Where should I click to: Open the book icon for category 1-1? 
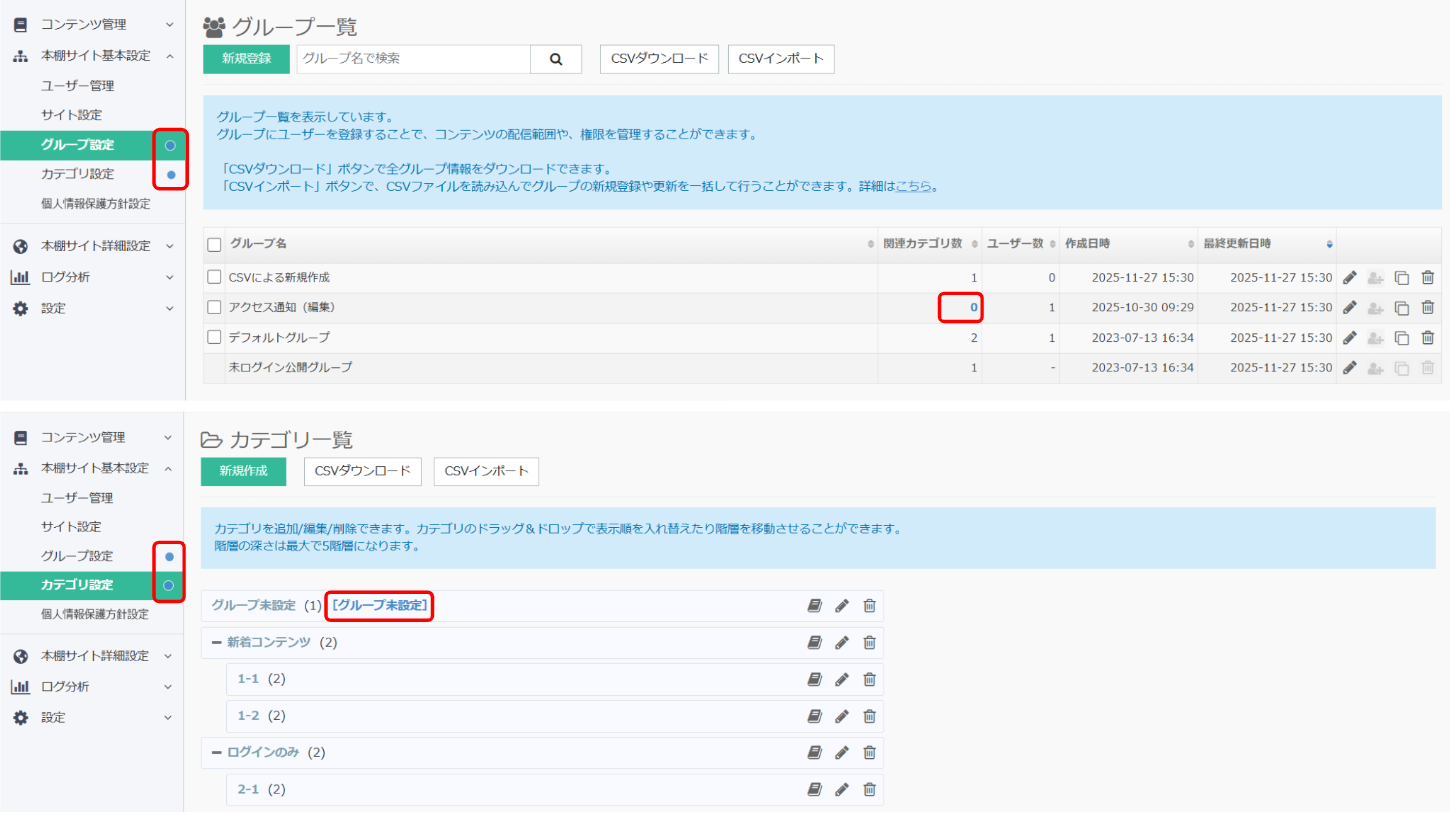click(815, 680)
